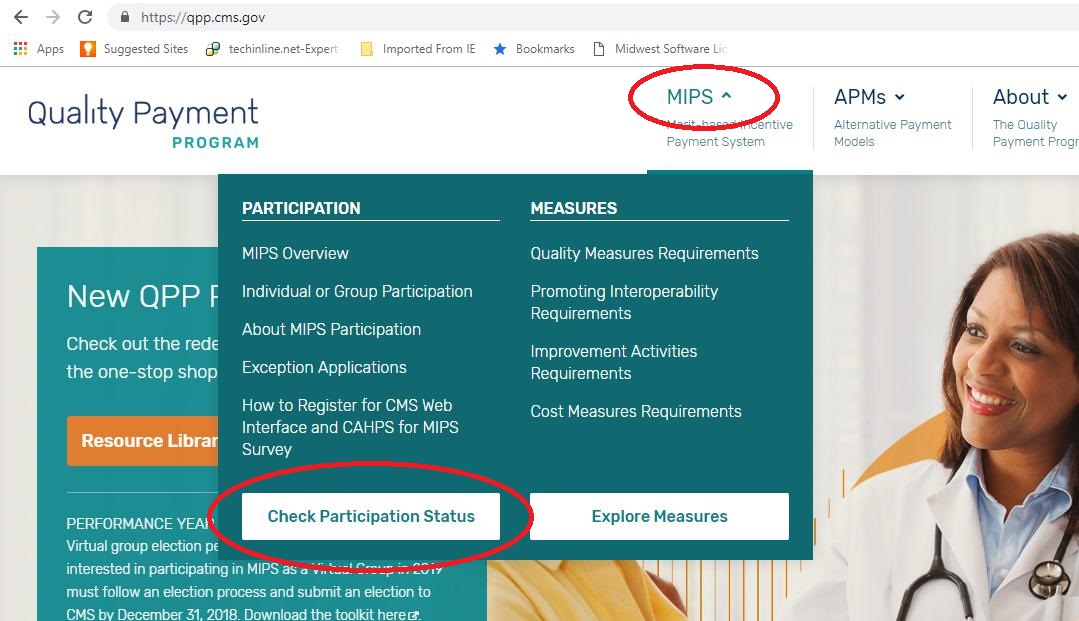This screenshot has width=1079, height=621.
Task: Open Cost Measures Requirements link
Action: point(636,411)
